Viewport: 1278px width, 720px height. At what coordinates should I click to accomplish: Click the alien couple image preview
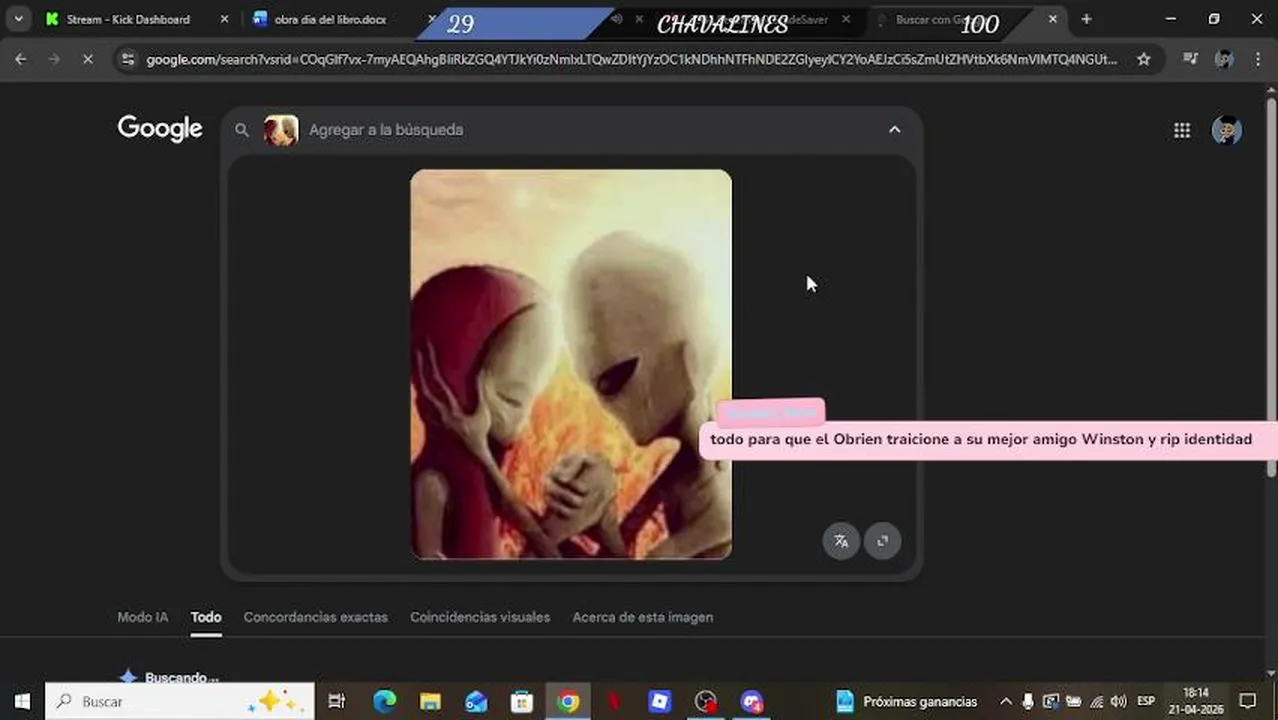point(571,364)
